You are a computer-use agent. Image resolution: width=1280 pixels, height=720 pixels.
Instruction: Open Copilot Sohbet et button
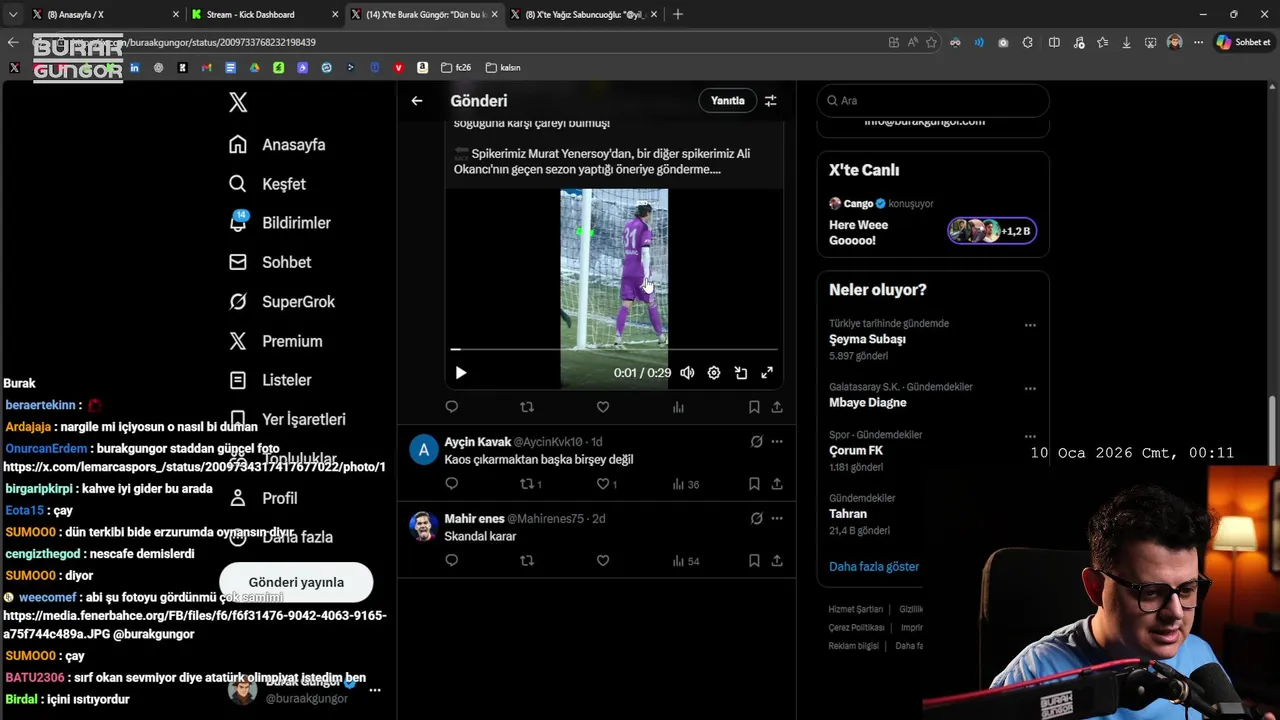pyautogui.click(x=1243, y=42)
